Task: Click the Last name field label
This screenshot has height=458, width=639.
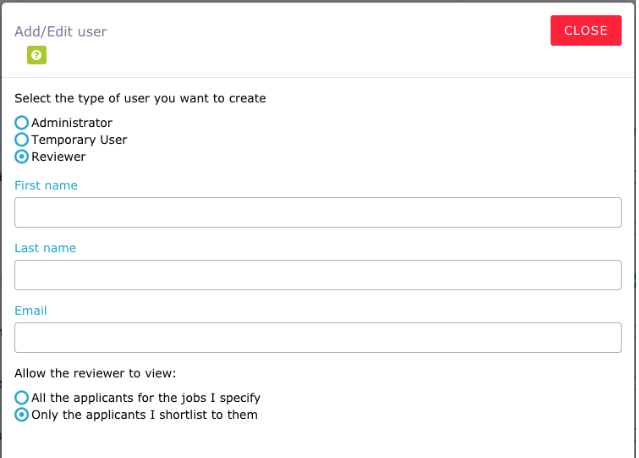Action: (45, 248)
